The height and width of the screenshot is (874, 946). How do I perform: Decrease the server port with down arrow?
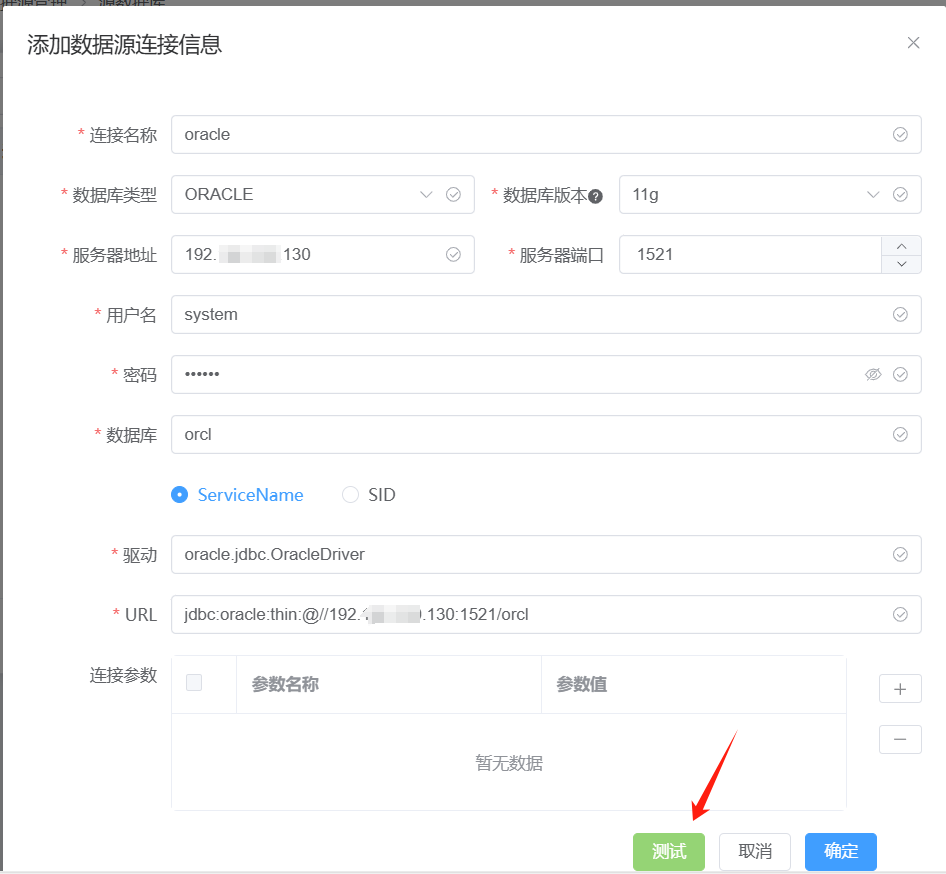point(901,264)
